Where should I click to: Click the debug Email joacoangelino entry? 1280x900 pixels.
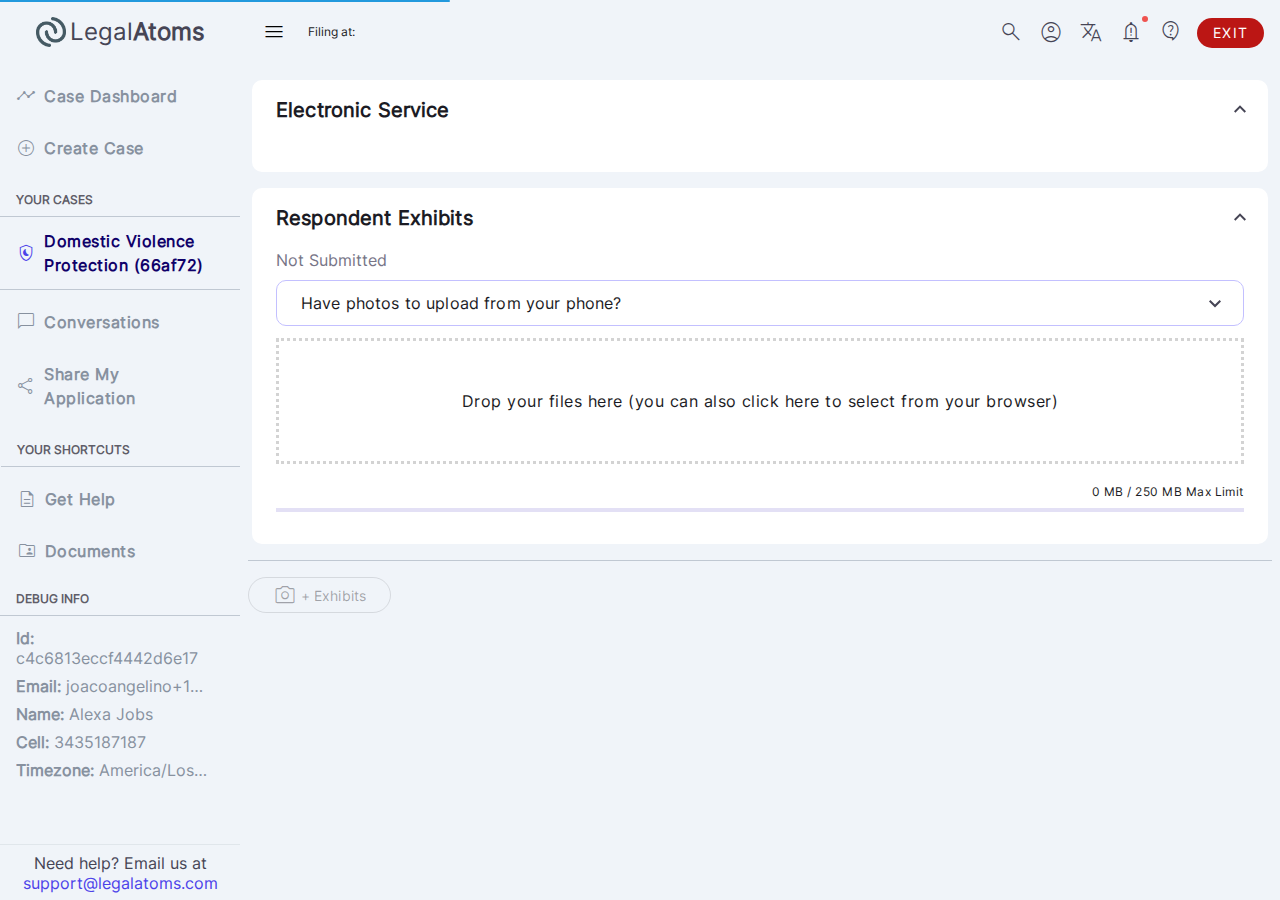click(x=110, y=686)
